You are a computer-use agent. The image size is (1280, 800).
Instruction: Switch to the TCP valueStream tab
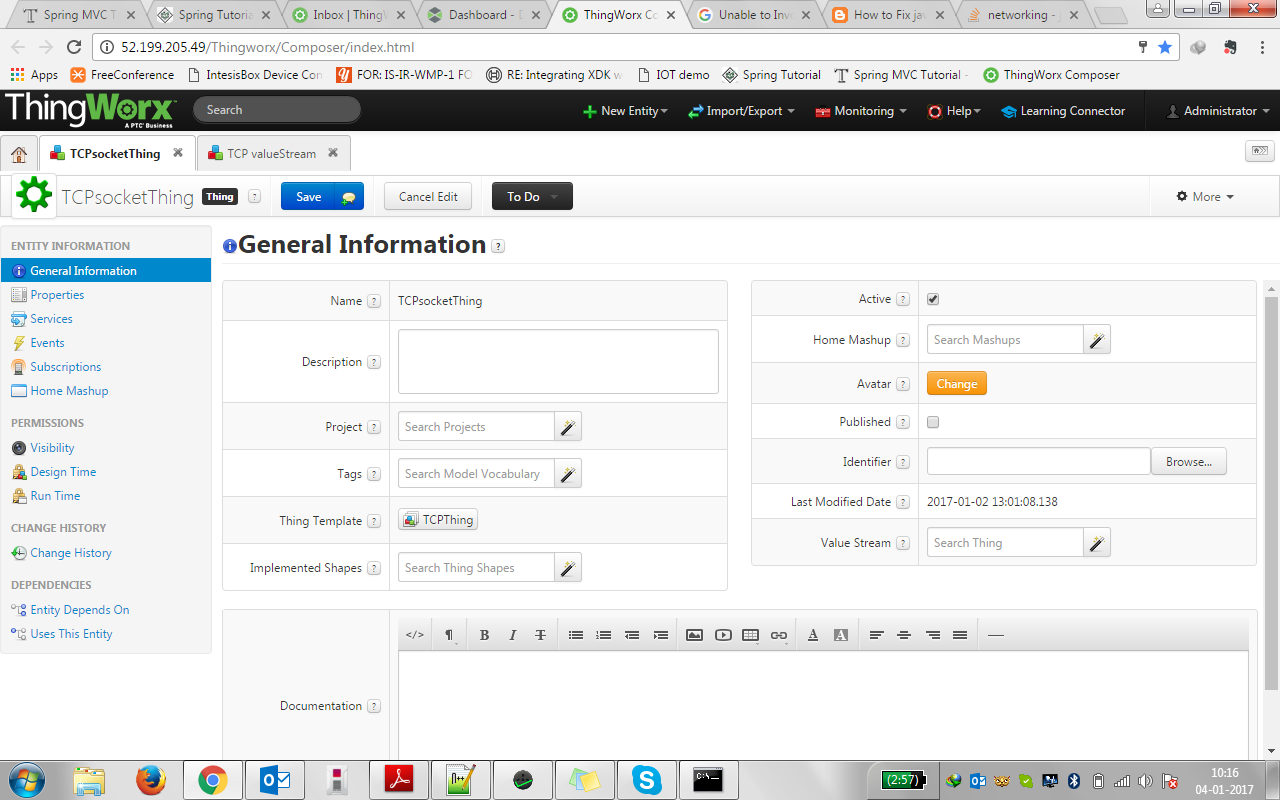tap(270, 154)
